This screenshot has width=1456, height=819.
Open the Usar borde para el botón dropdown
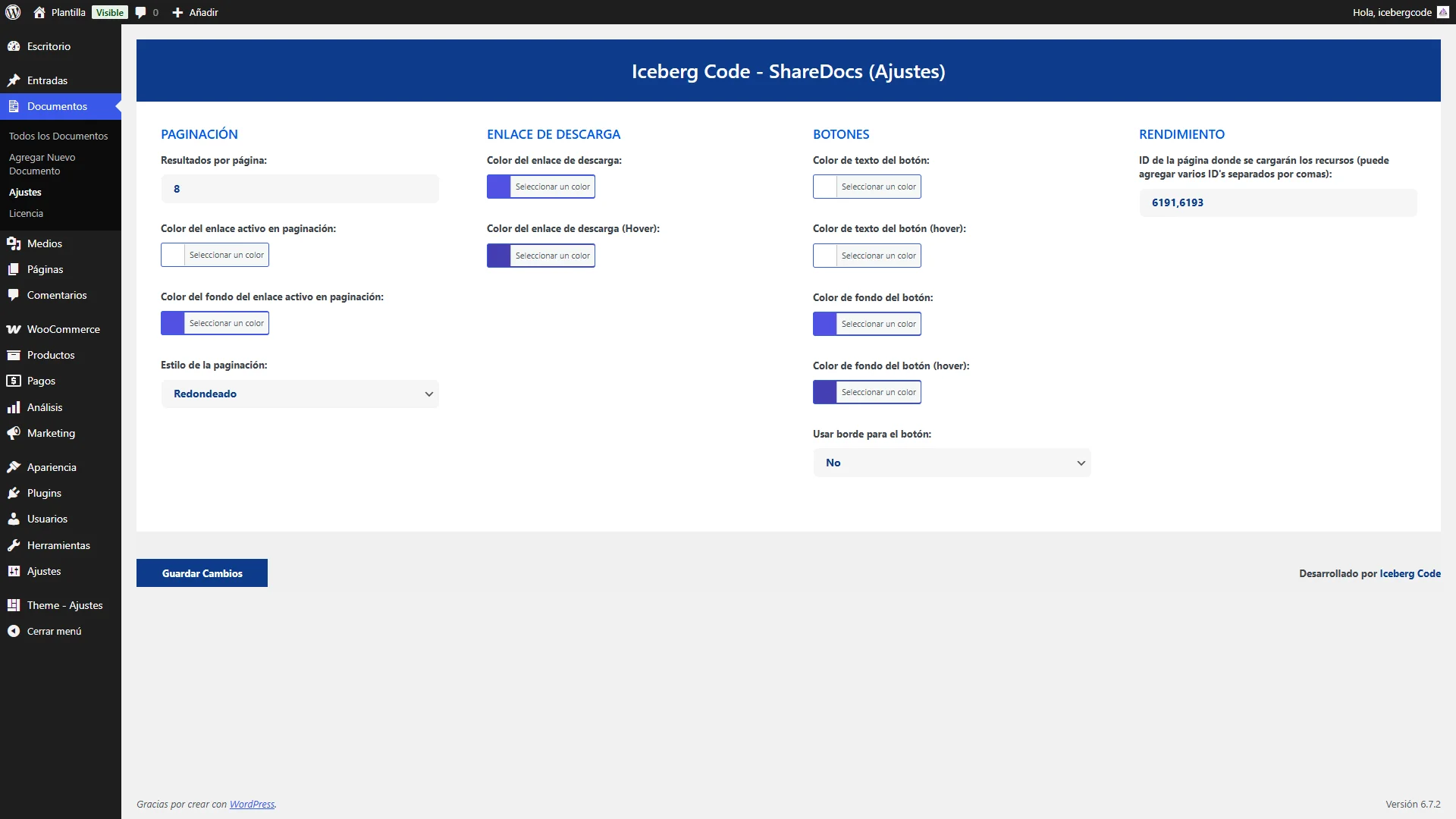(952, 463)
